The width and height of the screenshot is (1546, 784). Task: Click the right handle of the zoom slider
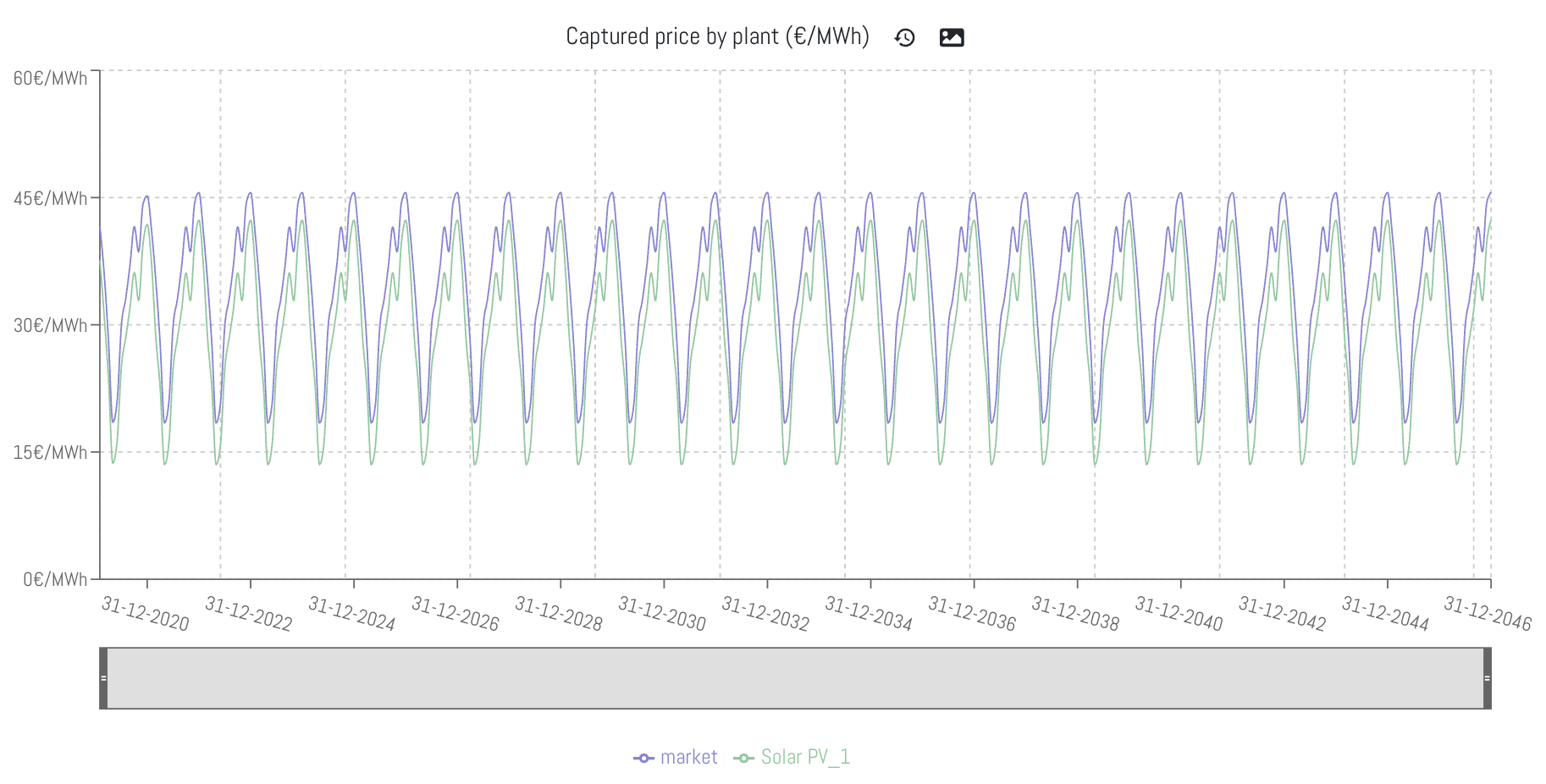click(1487, 678)
